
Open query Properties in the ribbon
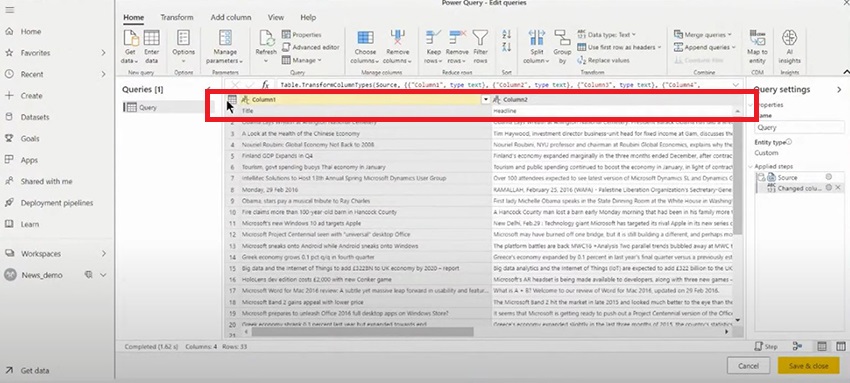coord(302,35)
